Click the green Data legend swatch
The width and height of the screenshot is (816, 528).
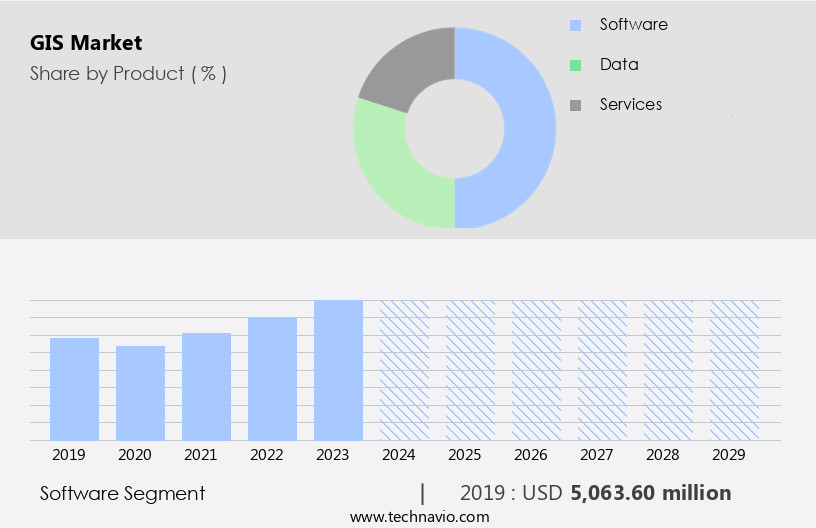click(575, 65)
